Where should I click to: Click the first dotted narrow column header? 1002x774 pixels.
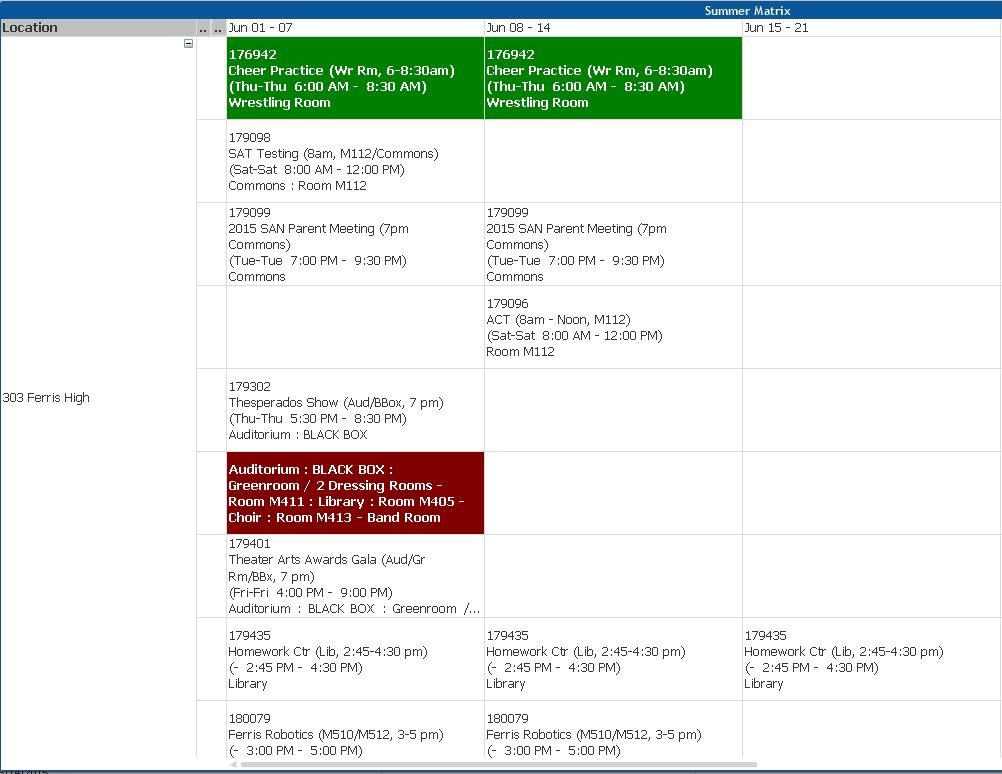204,27
